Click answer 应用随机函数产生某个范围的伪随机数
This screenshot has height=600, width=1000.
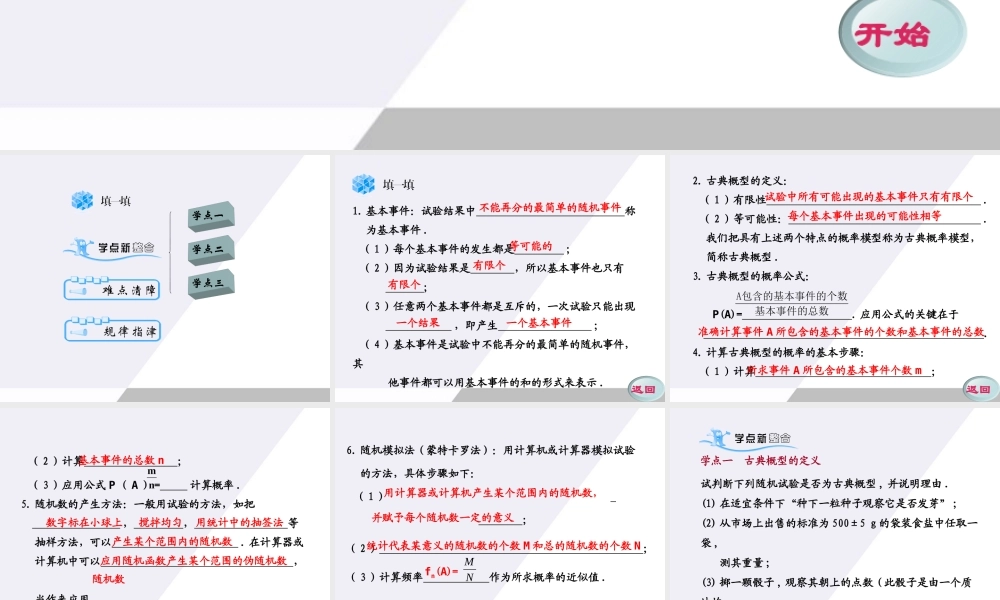pos(194,560)
